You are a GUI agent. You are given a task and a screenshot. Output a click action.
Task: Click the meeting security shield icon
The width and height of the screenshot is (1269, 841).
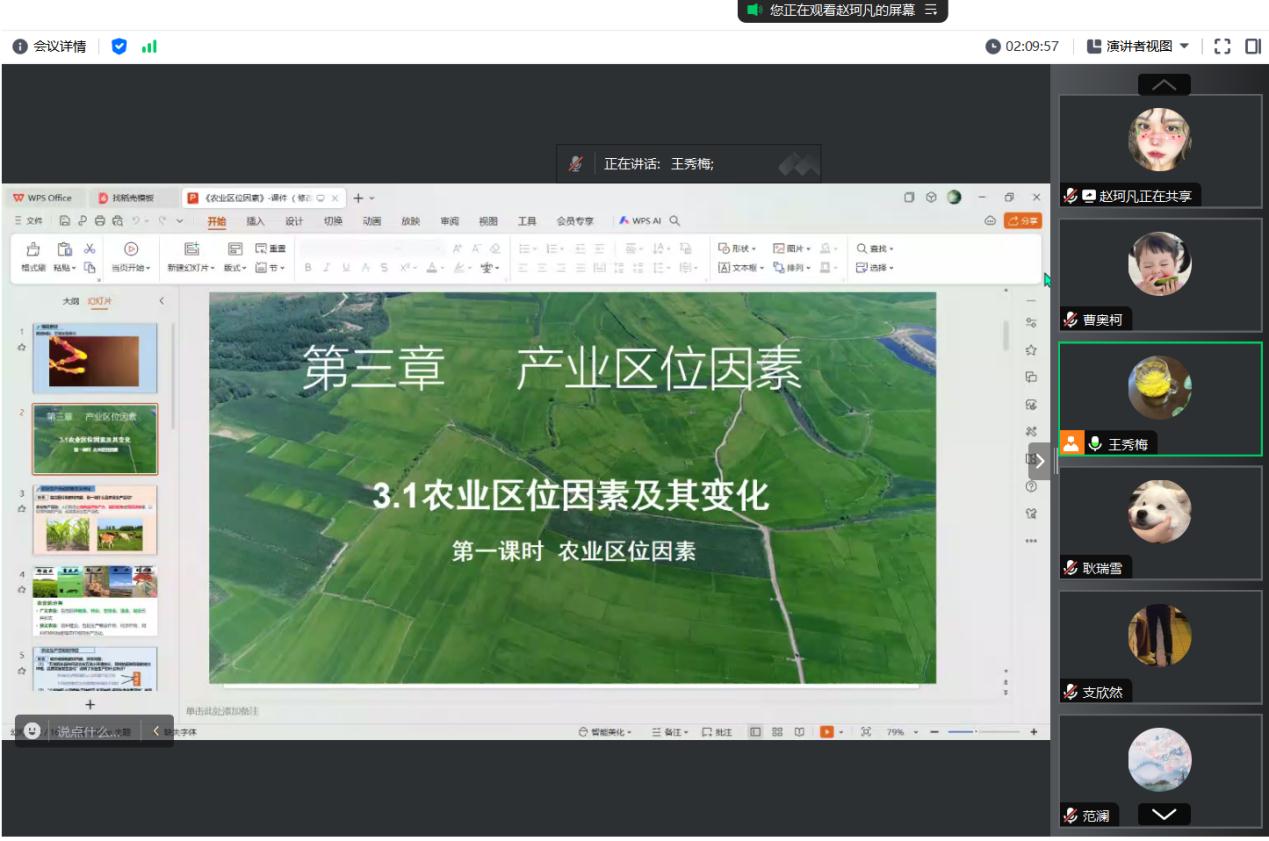pyautogui.click(x=120, y=46)
